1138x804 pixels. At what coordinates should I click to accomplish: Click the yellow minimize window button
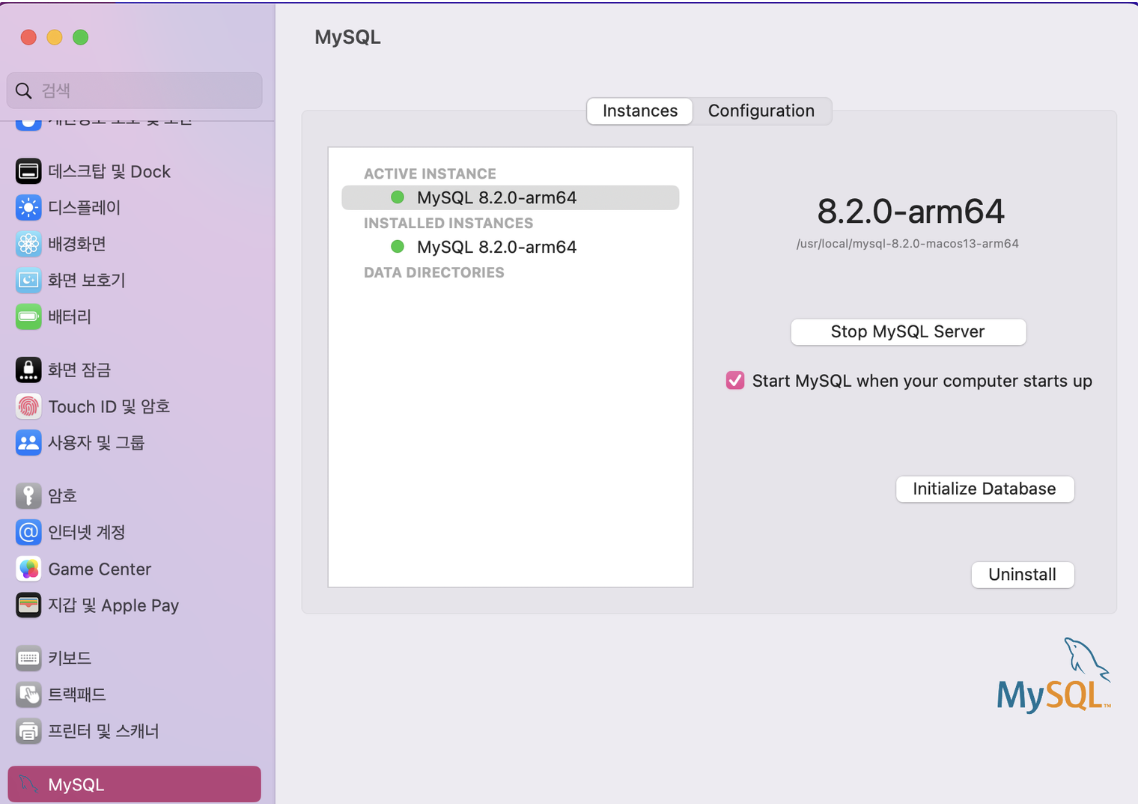pyautogui.click(x=54, y=37)
